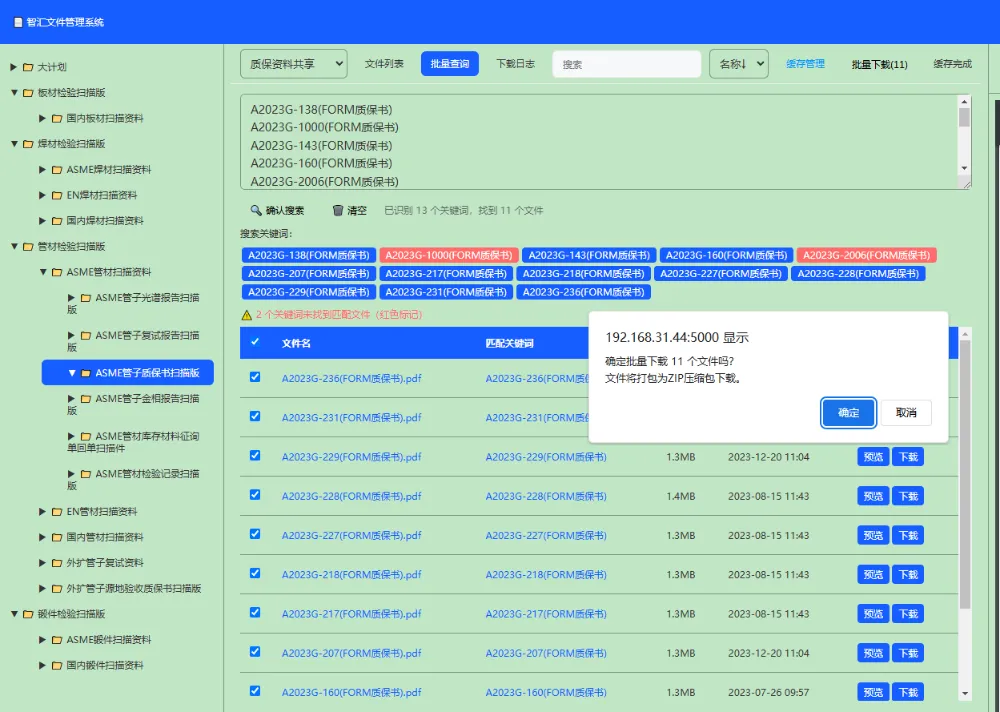The image size is (1000, 712).
Task: Click the ASME锻件扫描资料 folder icon
Action: tap(57, 640)
